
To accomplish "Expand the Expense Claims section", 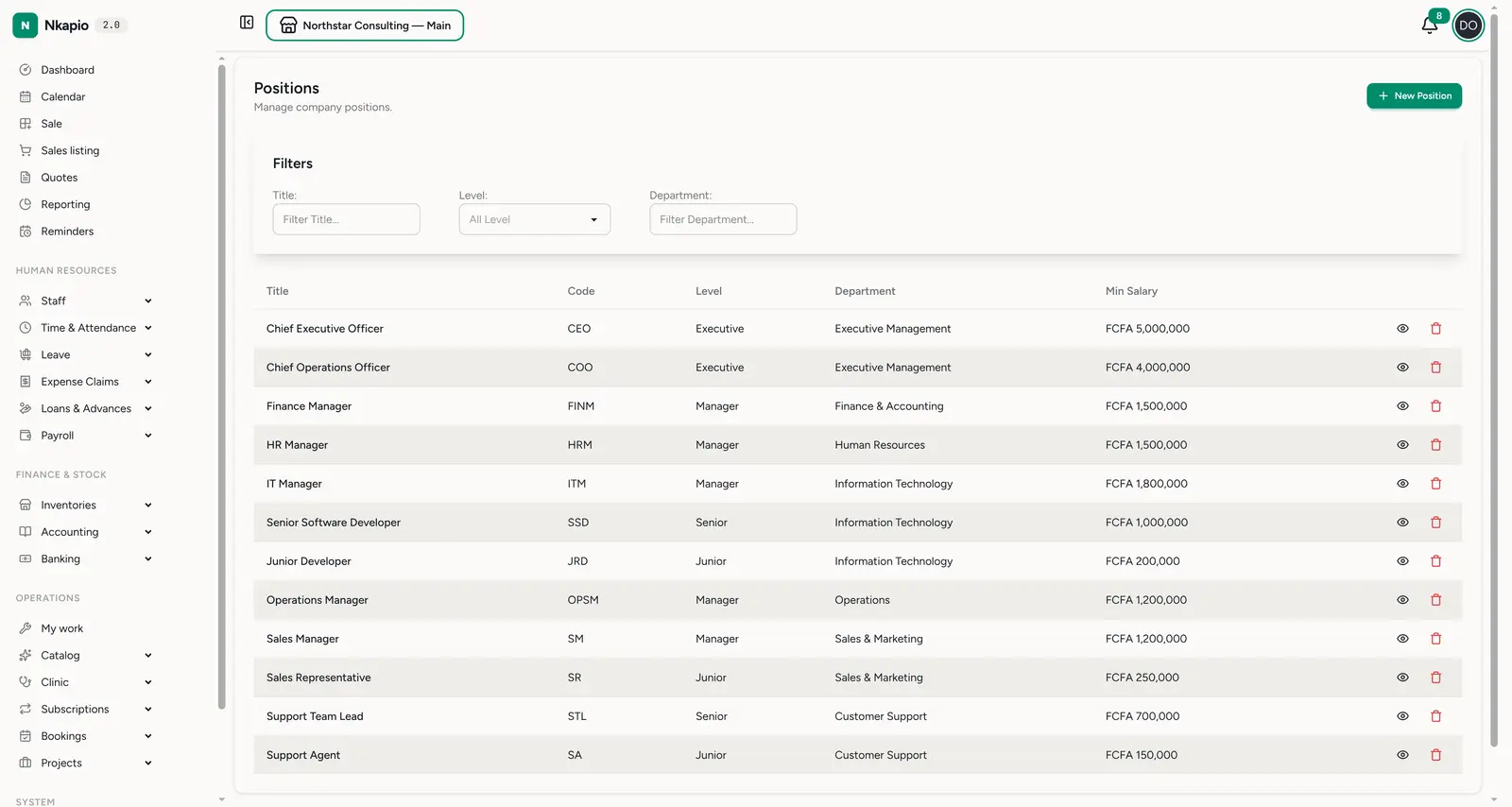I will coord(85,382).
